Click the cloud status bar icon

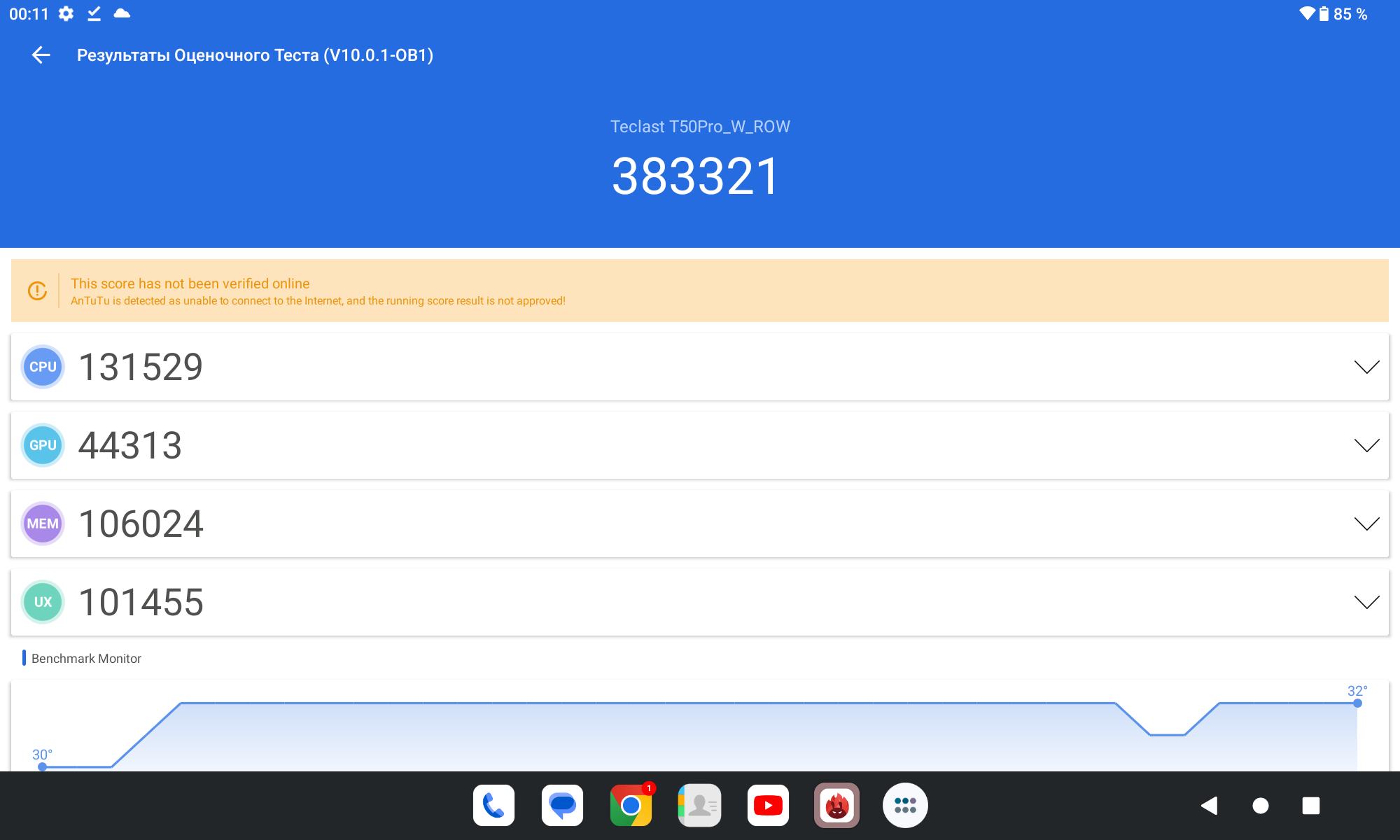click(122, 13)
